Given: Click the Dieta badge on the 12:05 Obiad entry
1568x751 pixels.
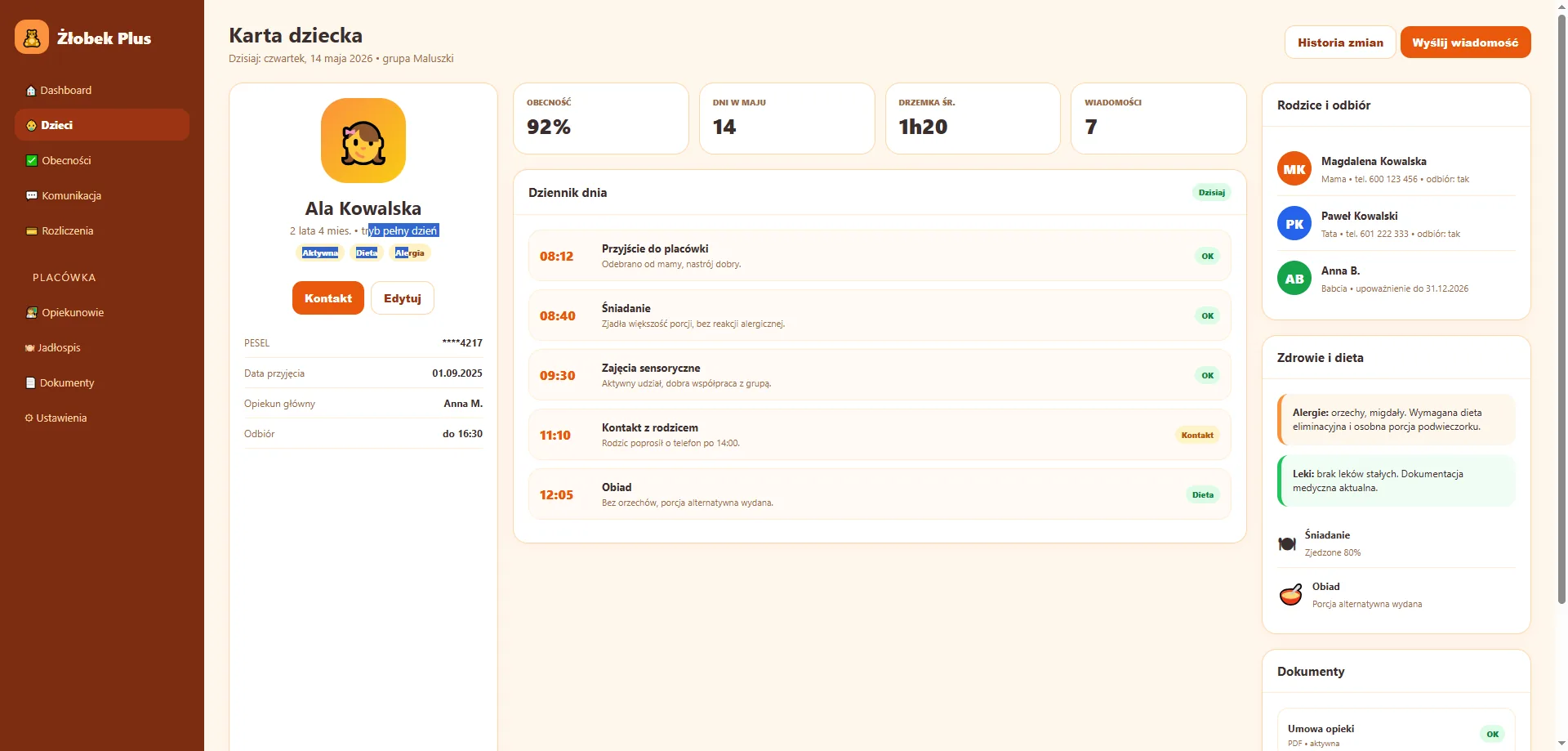Looking at the screenshot, I should pos(1202,495).
